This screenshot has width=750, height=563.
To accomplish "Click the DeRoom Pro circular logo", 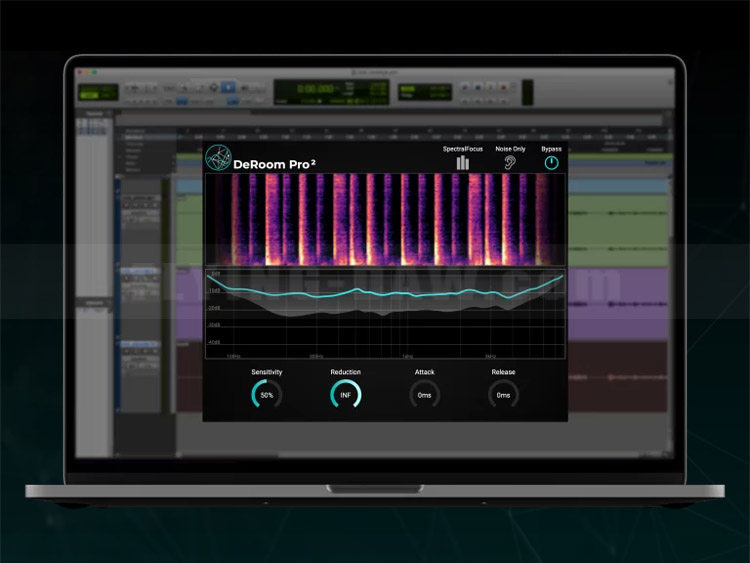I will [x=219, y=158].
